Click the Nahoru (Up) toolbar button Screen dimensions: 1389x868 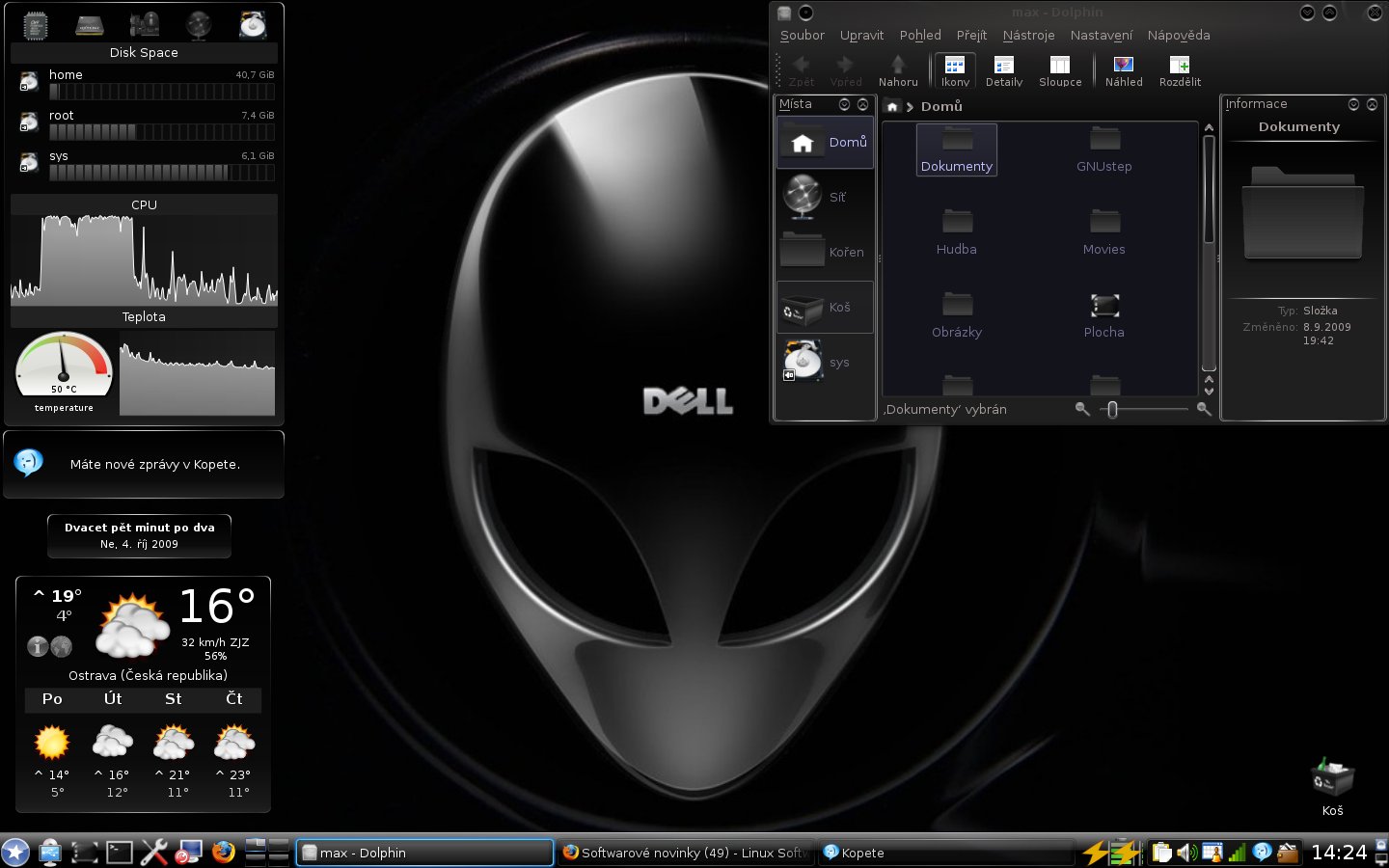[x=898, y=70]
